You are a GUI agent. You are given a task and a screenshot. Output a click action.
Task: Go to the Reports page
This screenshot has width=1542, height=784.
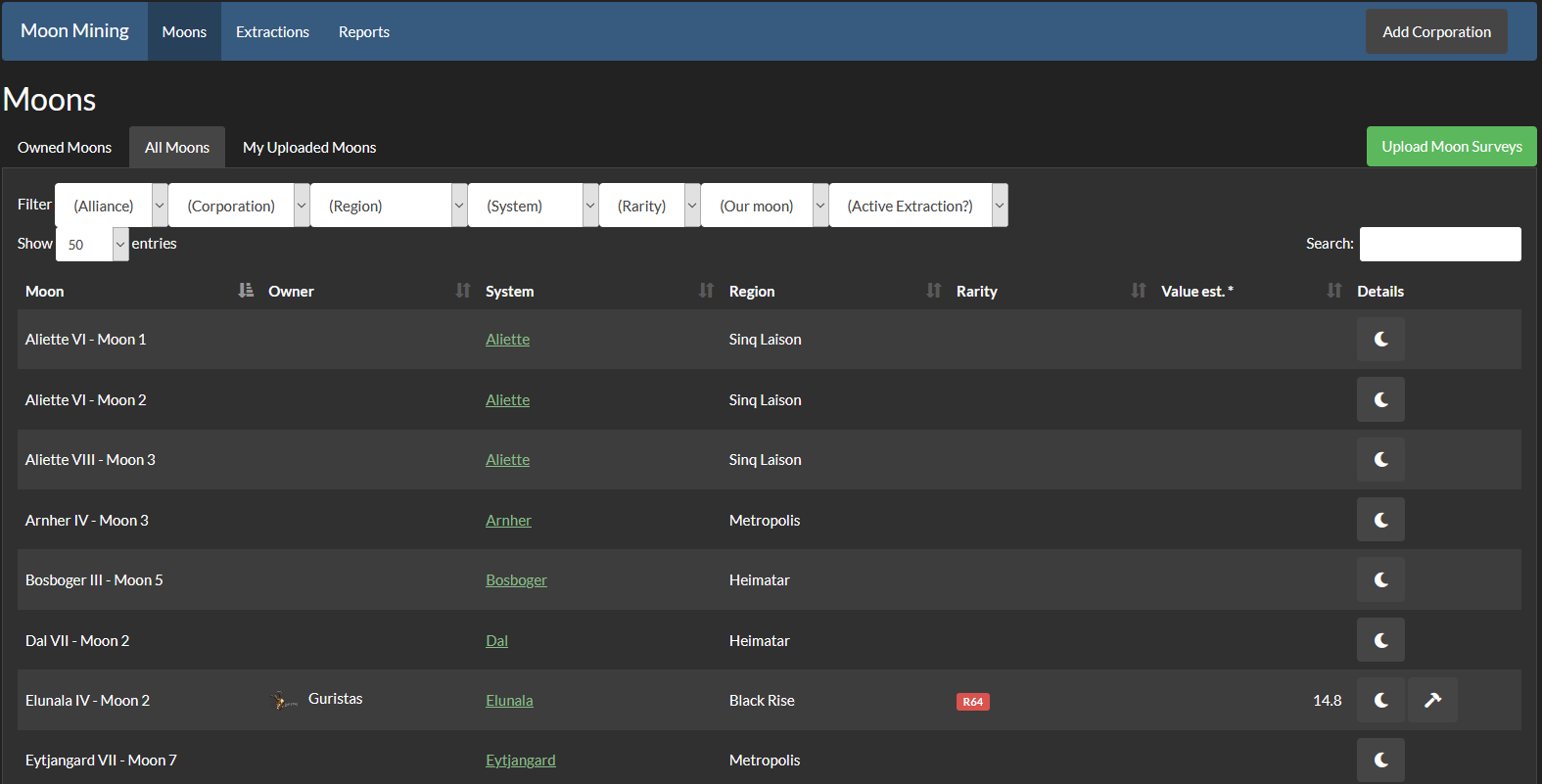(x=364, y=32)
